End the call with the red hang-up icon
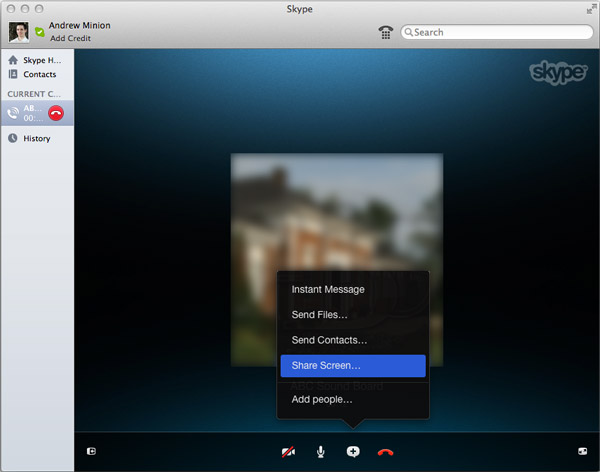The width and height of the screenshot is (600, 472). click(x=385, y=452)
